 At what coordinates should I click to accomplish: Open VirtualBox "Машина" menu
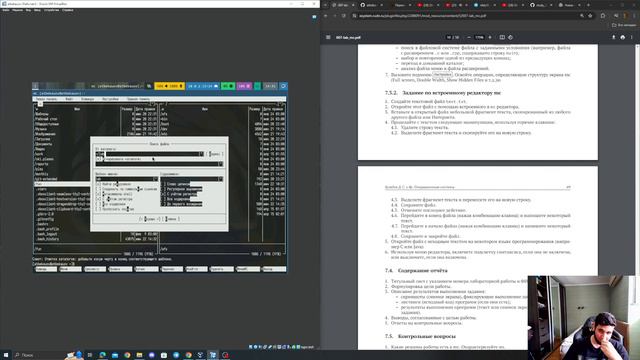point(17,10)
